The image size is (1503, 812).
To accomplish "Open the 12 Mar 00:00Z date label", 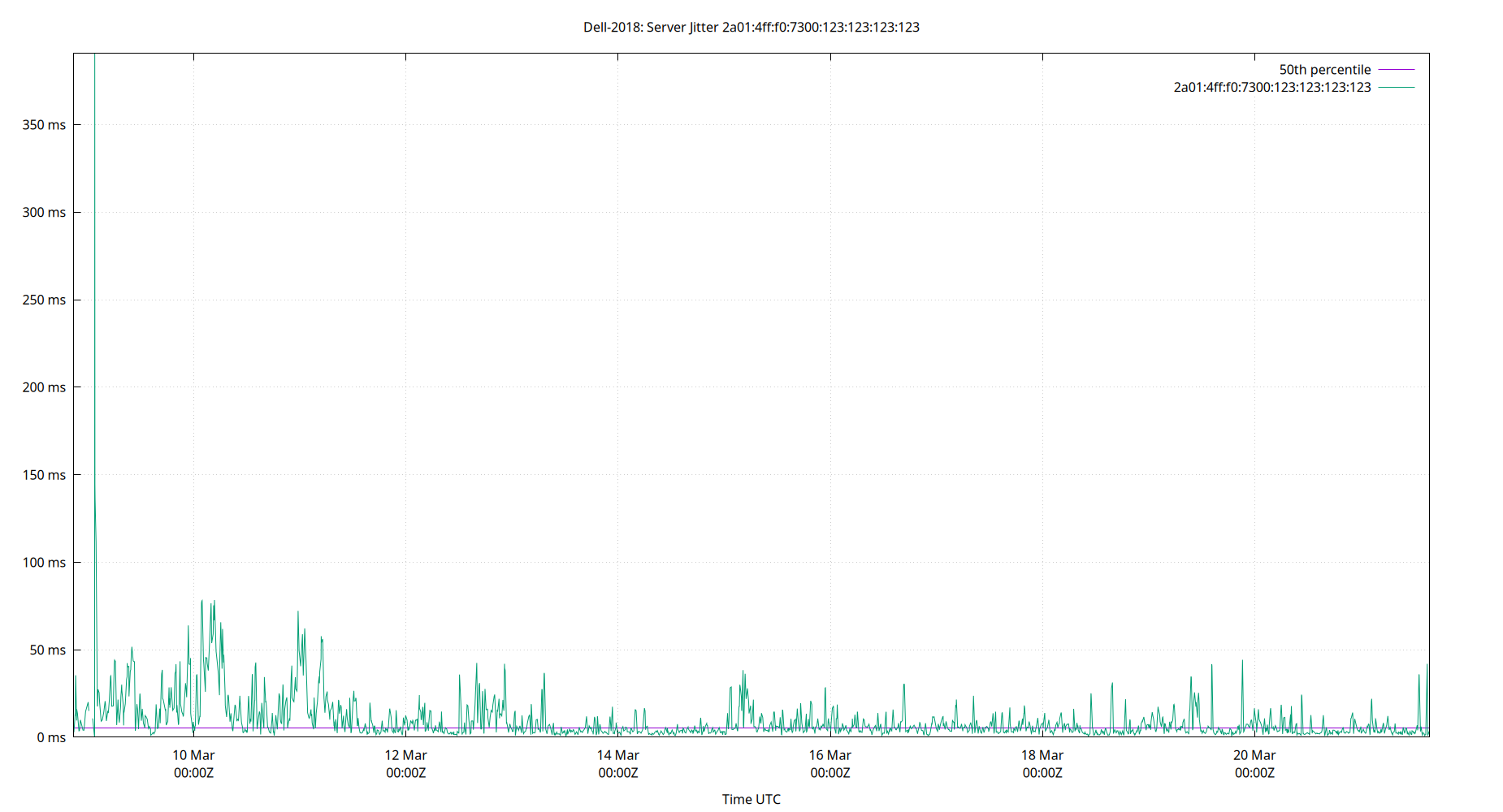I will (406, 763).
